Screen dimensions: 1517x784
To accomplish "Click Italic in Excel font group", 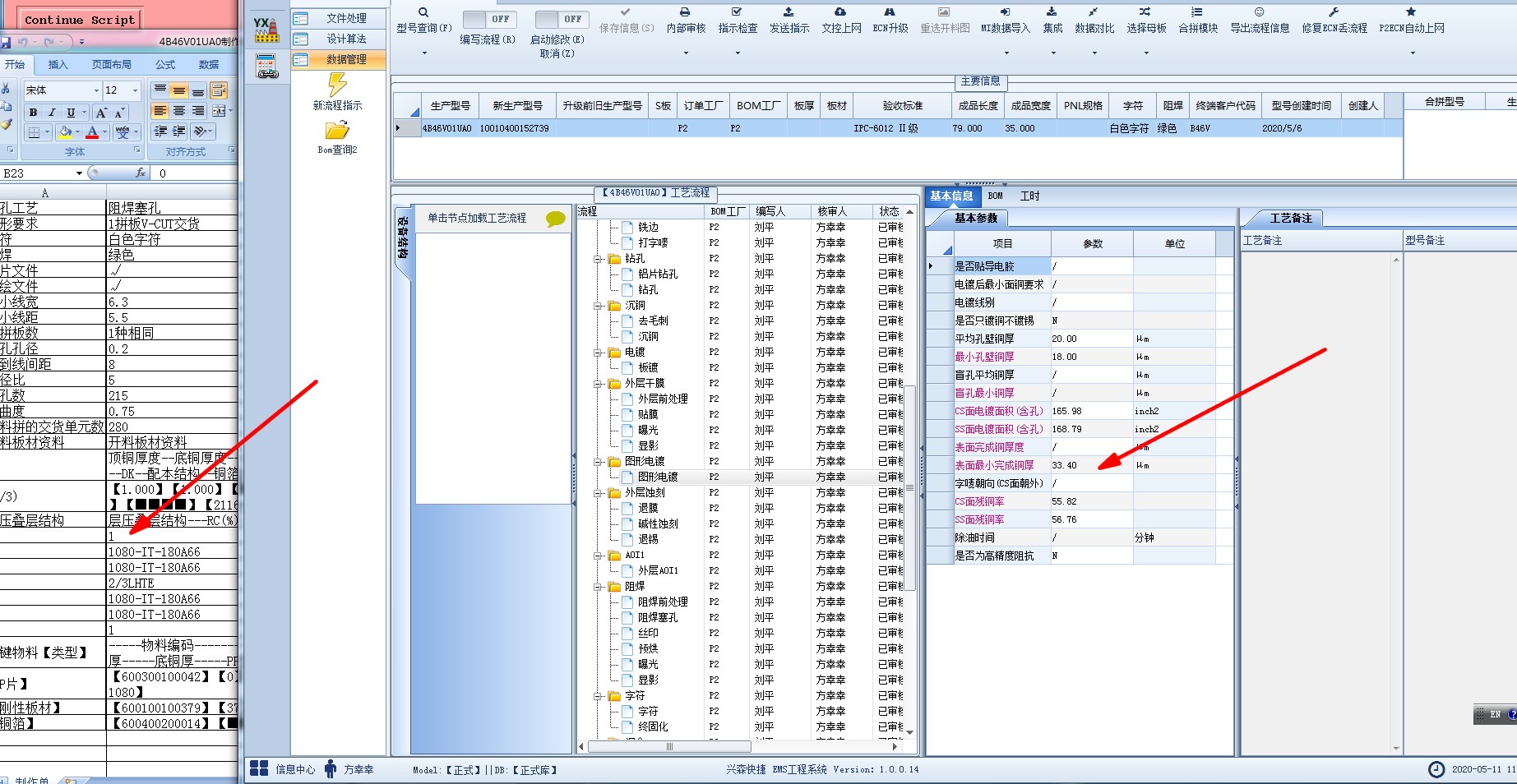I will click(x=52, y=113).
